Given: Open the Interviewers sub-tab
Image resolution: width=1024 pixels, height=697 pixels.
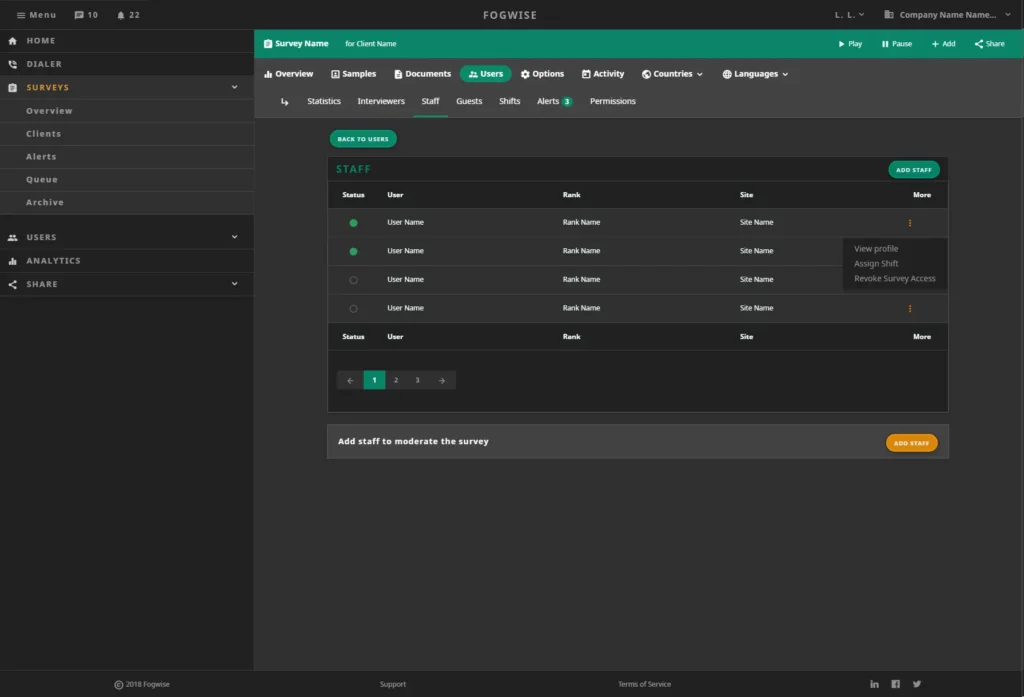Looking at the screenshot, I should click(381, 101).
